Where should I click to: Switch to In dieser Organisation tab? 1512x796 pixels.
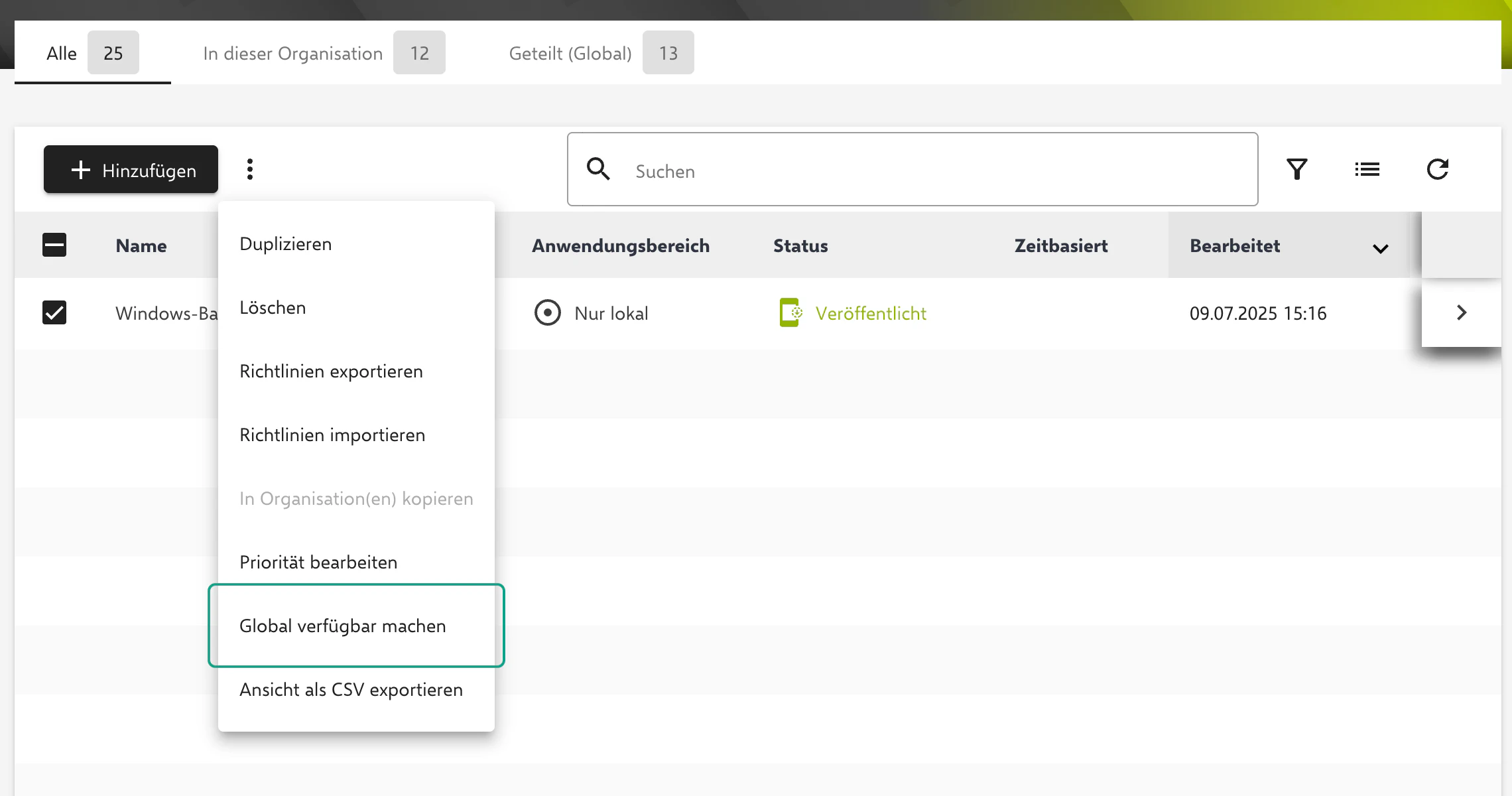point(324,53)
